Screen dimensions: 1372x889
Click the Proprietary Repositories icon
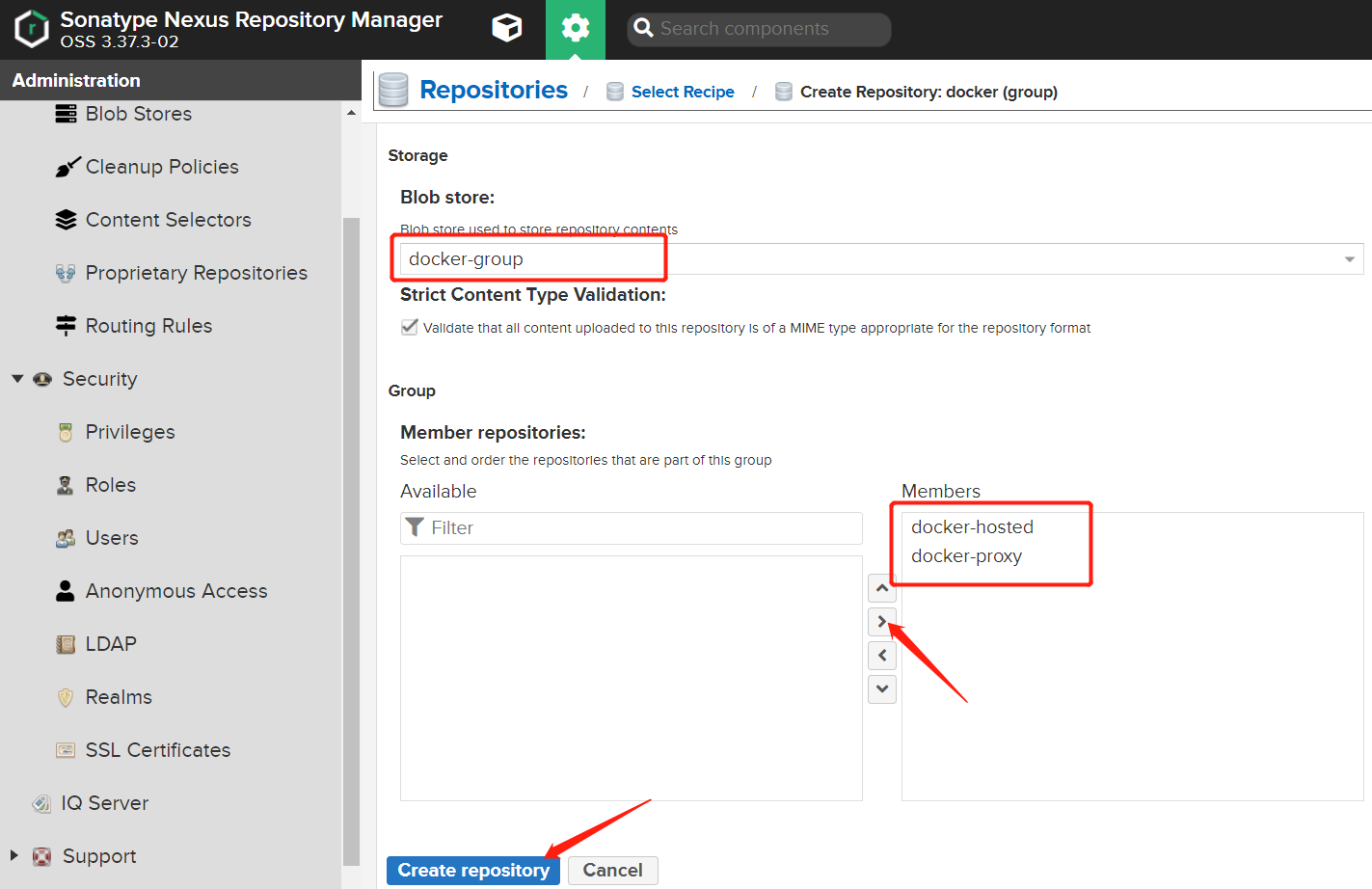click(x=66, y=273)
